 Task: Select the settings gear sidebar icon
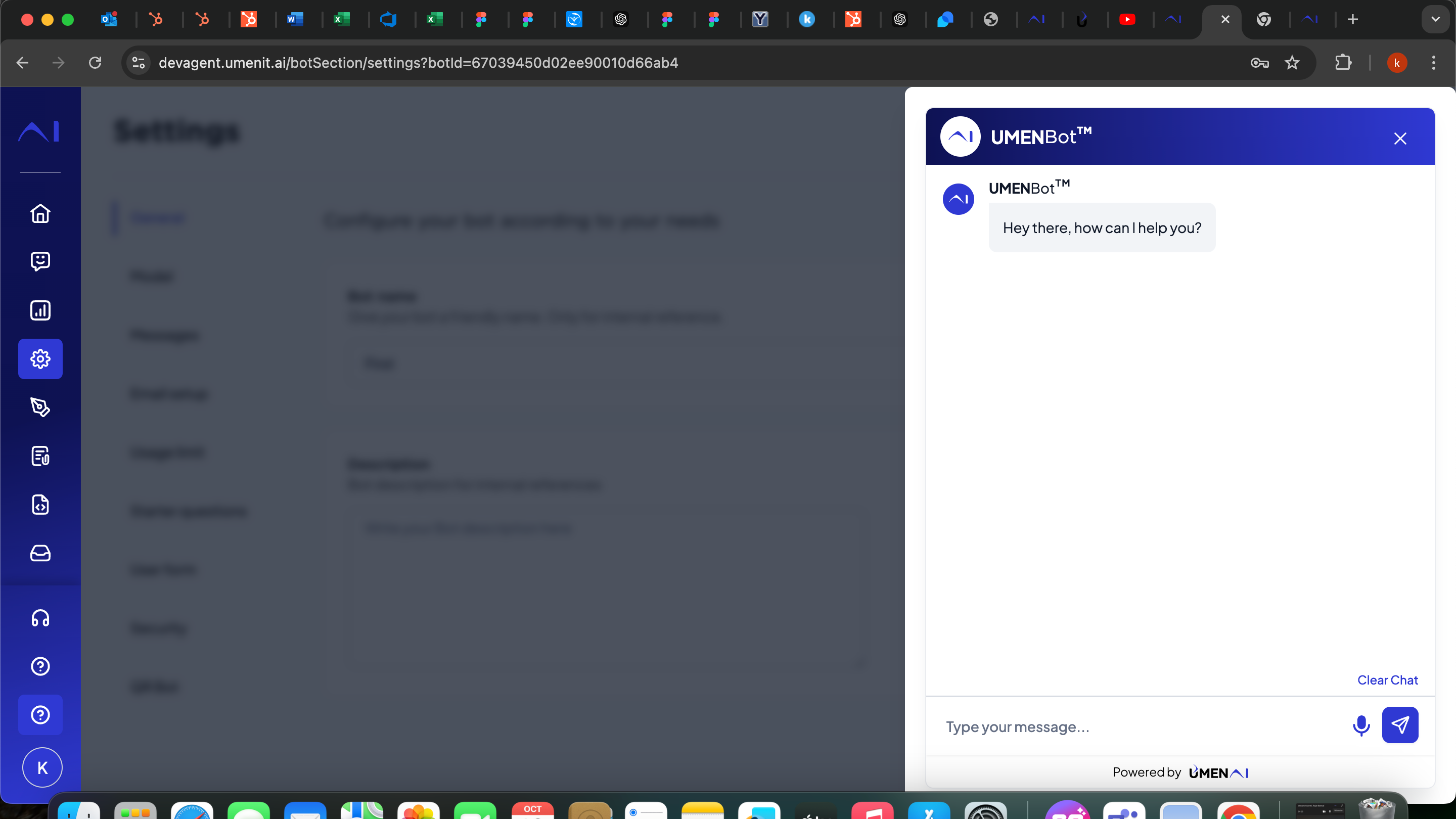[x=40, y=359]
